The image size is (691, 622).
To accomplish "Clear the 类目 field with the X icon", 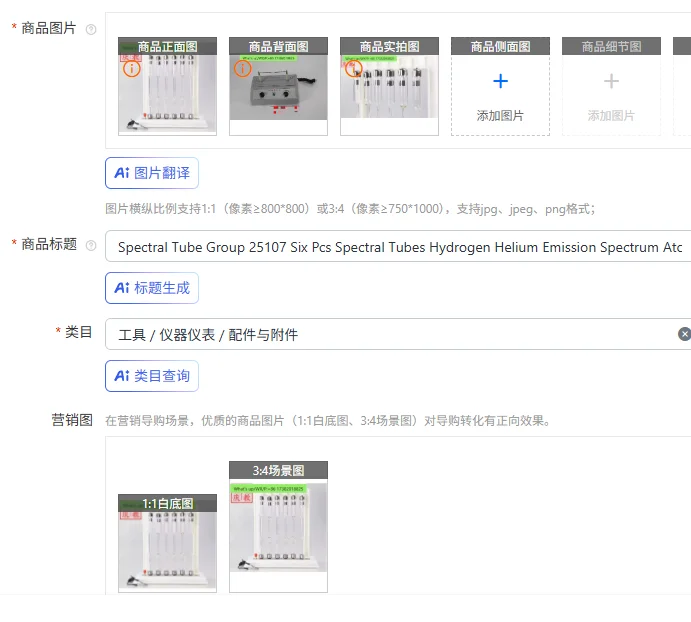I will pyautogui.click(x=684, y=334).
